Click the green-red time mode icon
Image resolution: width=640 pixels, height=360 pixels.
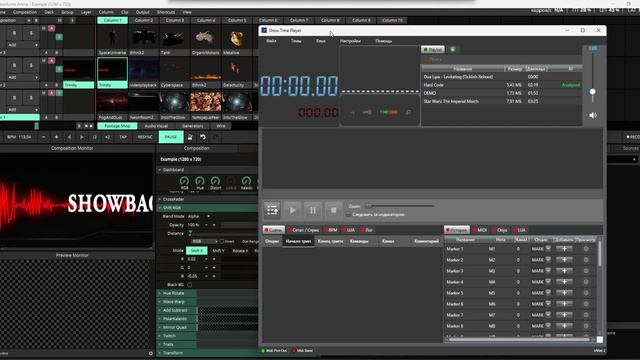tap(388, 112)
